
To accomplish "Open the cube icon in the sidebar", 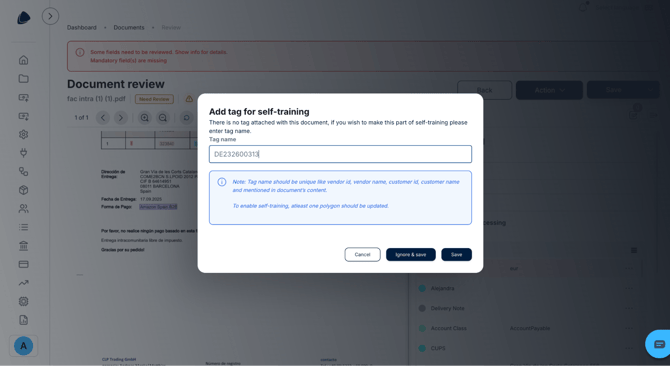I will tap(24, 190).
